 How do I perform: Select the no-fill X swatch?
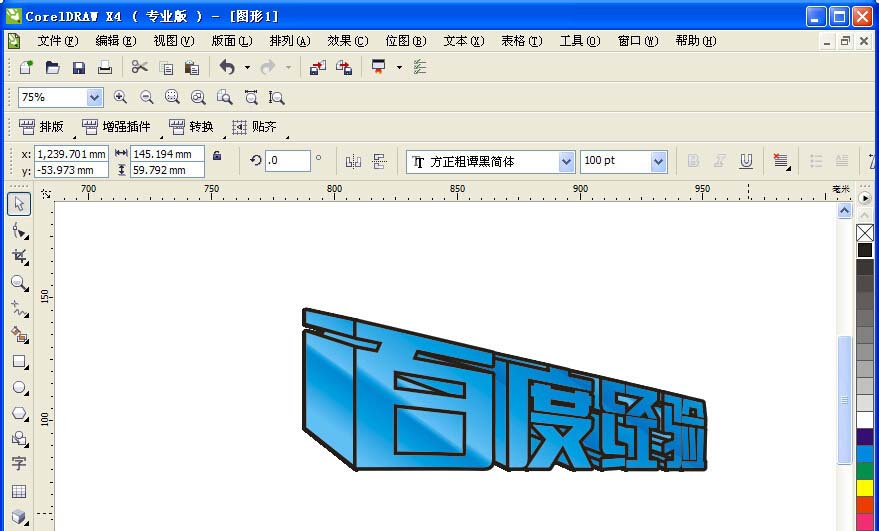pos(864,233)
